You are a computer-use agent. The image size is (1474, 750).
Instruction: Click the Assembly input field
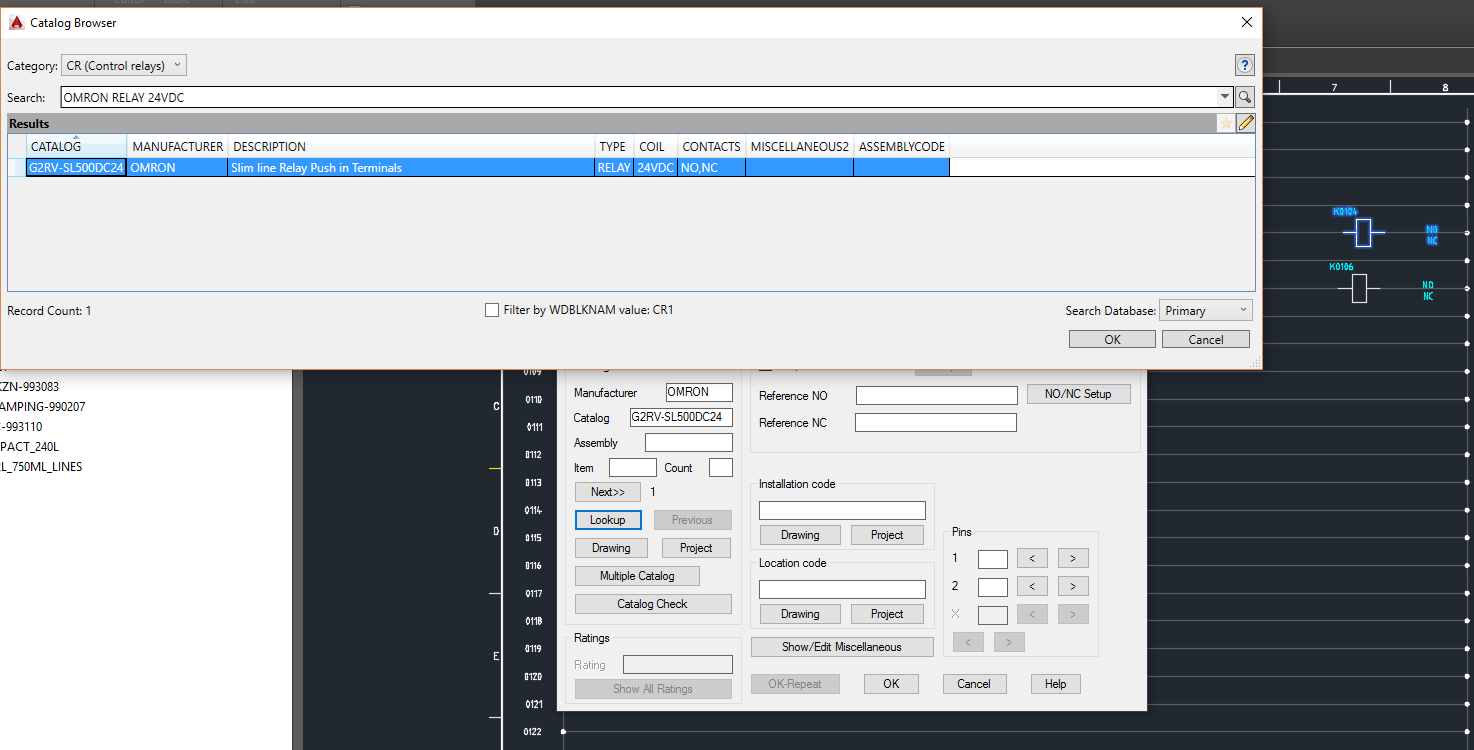click(x=689, y=443)
